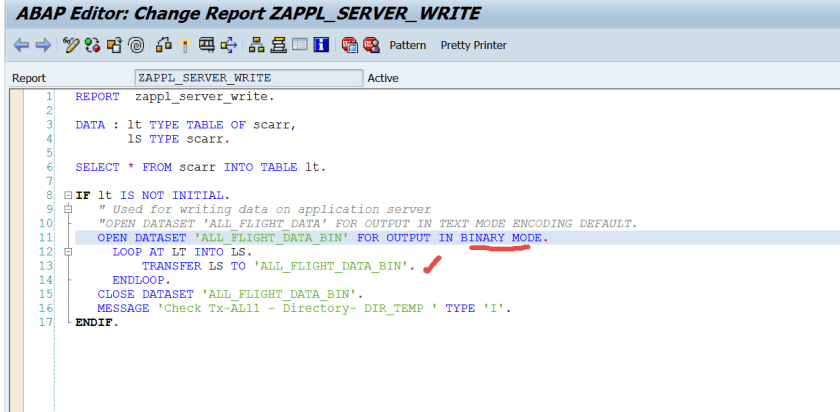
Task: Collapse the IF block on line 8
Action: [x=67, y=195]
